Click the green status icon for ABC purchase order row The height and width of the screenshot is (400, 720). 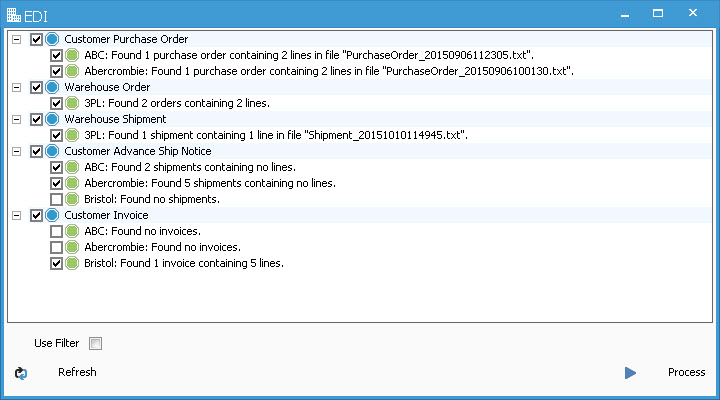coord(72,55)
